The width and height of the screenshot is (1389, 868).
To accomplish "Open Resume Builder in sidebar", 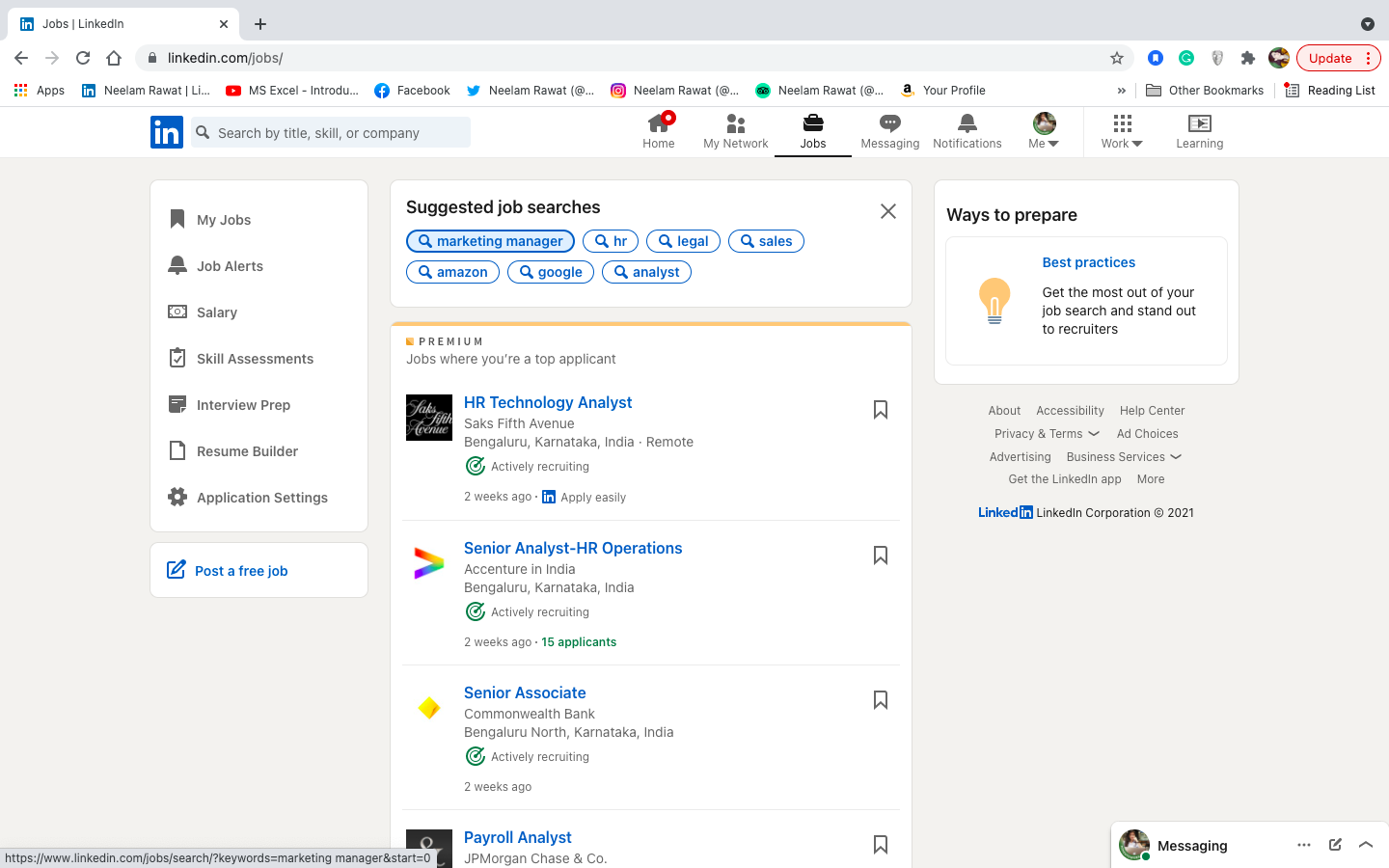I will point(233,451).
